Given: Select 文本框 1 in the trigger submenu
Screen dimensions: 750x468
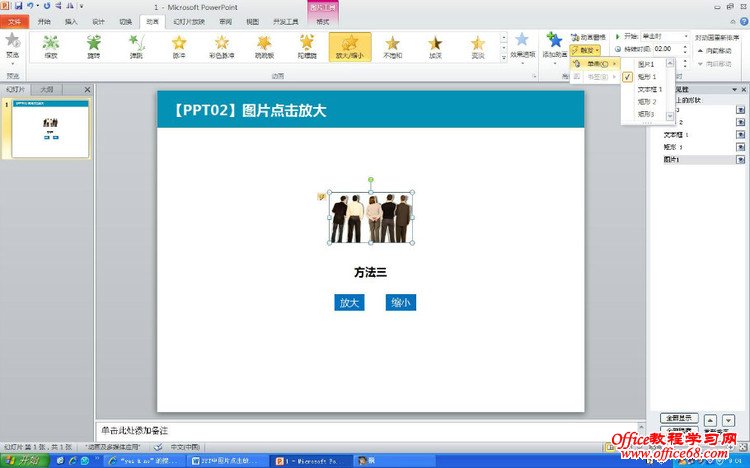Looking at the screenshot, I should point(650,89).
